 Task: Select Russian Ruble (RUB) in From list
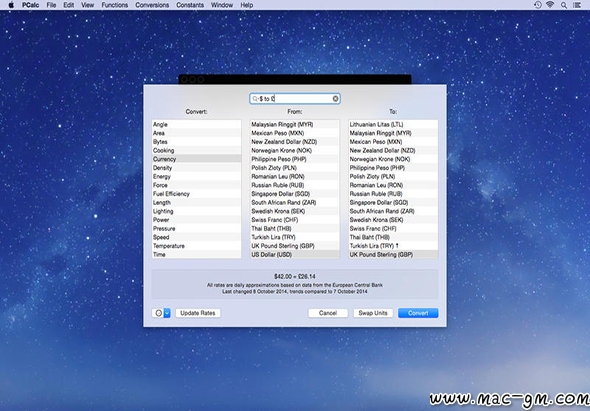pyautogui.click(x=295, y=185)
